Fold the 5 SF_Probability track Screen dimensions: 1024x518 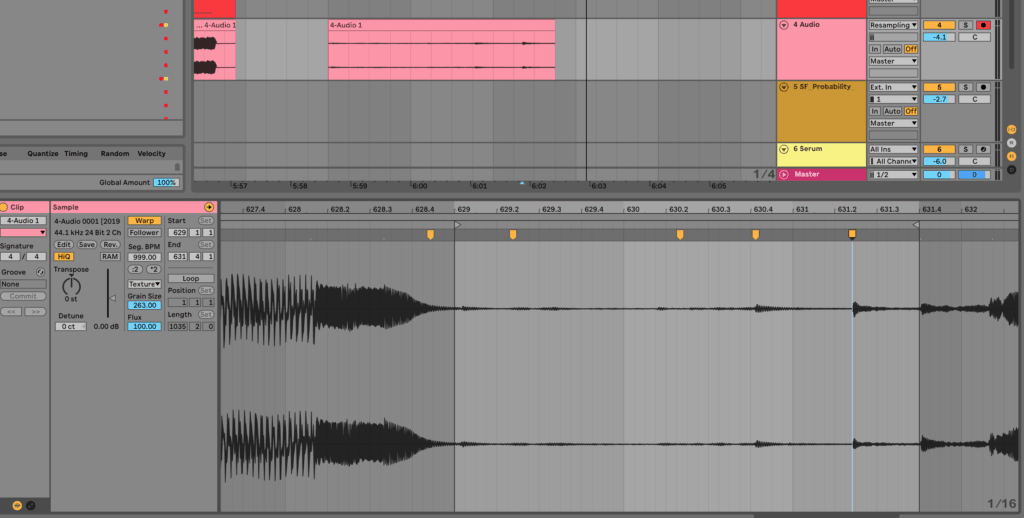point(784,87)
